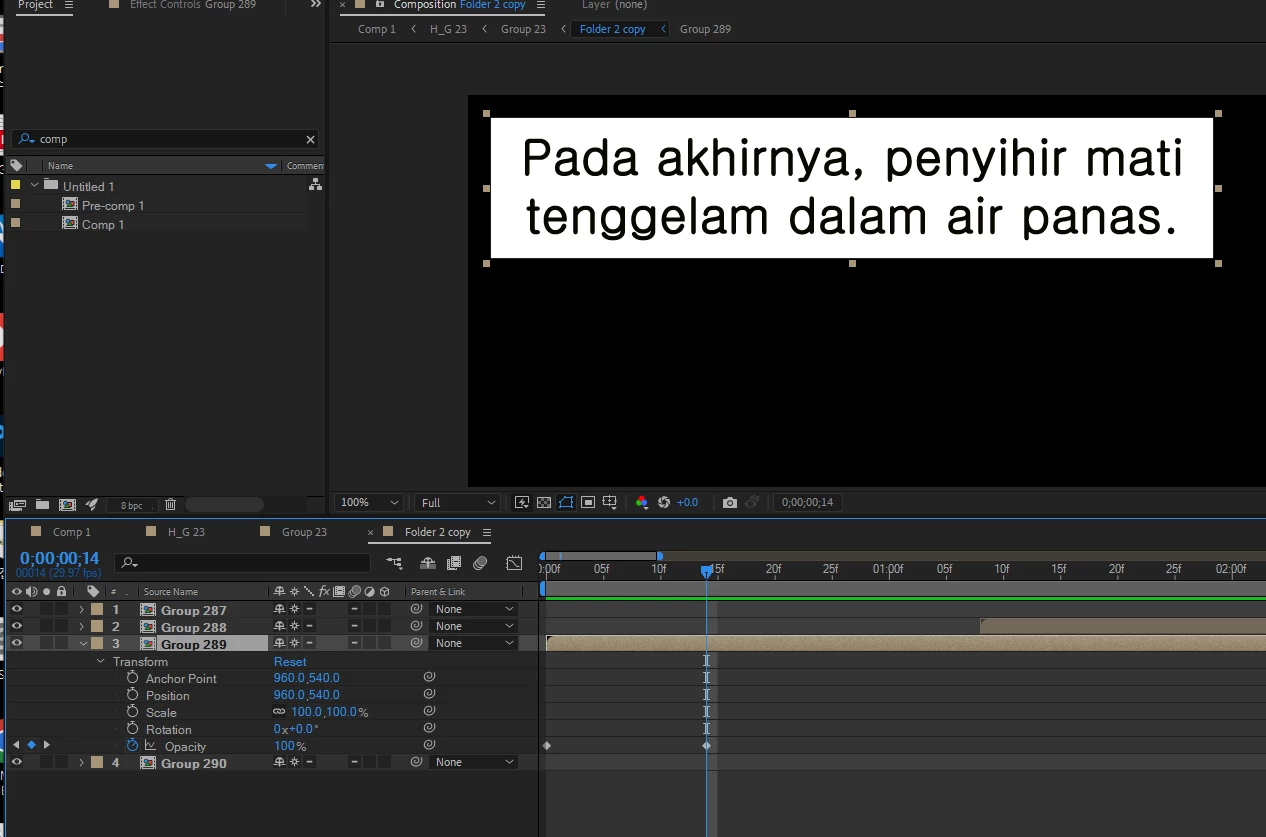Open Interpret Footage at project panel bottom
The image size is (1266, 837).
[x=18, y=505]
